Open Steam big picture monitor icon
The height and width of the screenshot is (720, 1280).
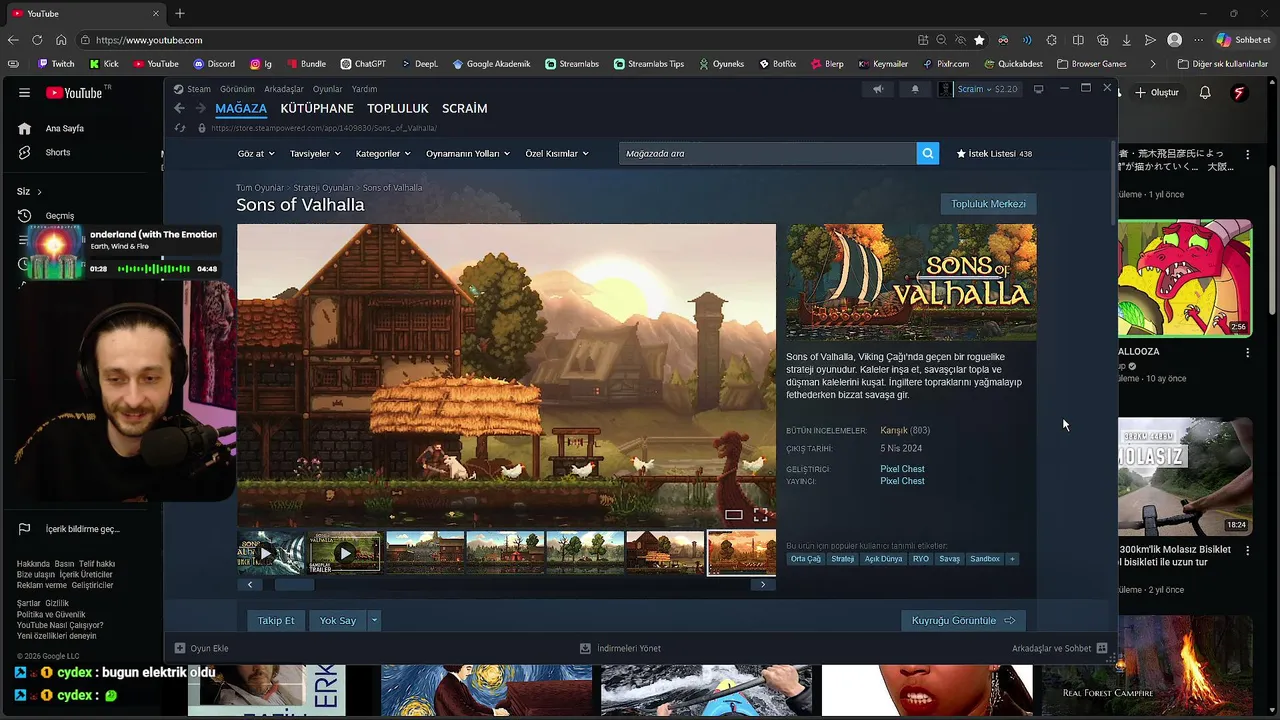1038,89
